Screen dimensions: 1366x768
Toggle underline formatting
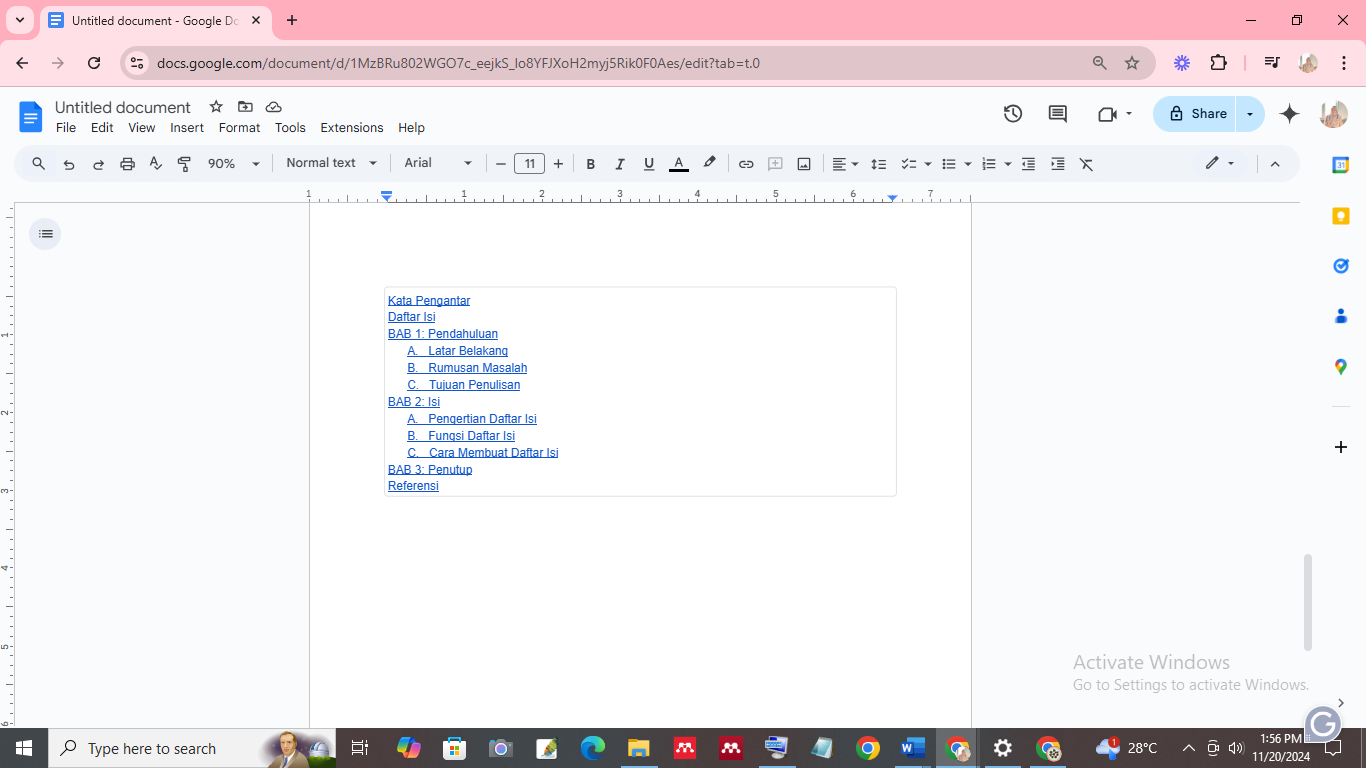(649, 164)
